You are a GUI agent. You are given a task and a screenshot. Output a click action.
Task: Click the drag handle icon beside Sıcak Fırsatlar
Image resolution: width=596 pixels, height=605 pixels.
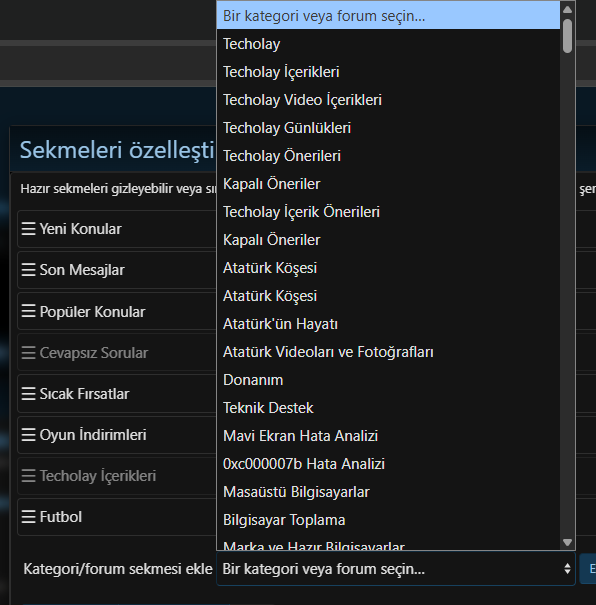[x=29, y=394]
